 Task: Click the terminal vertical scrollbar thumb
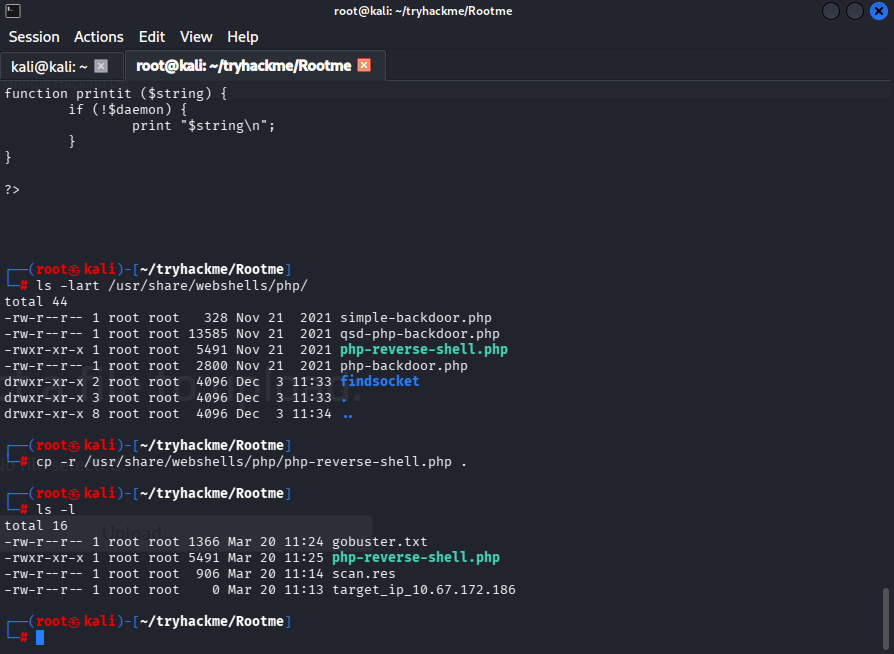tap(885, 618)
